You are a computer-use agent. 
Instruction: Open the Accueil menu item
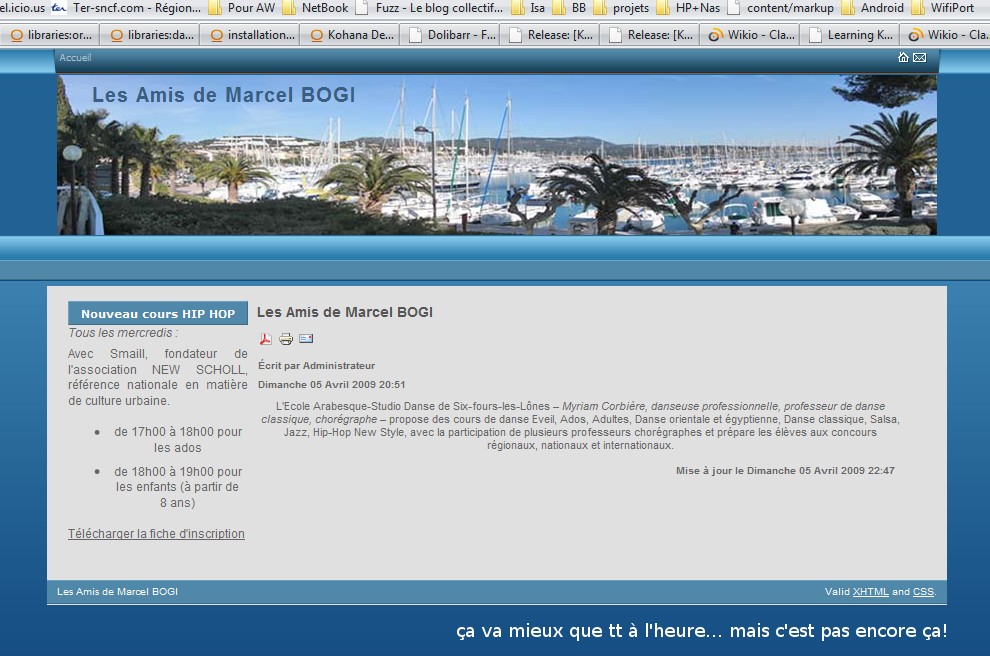(75, 57)
